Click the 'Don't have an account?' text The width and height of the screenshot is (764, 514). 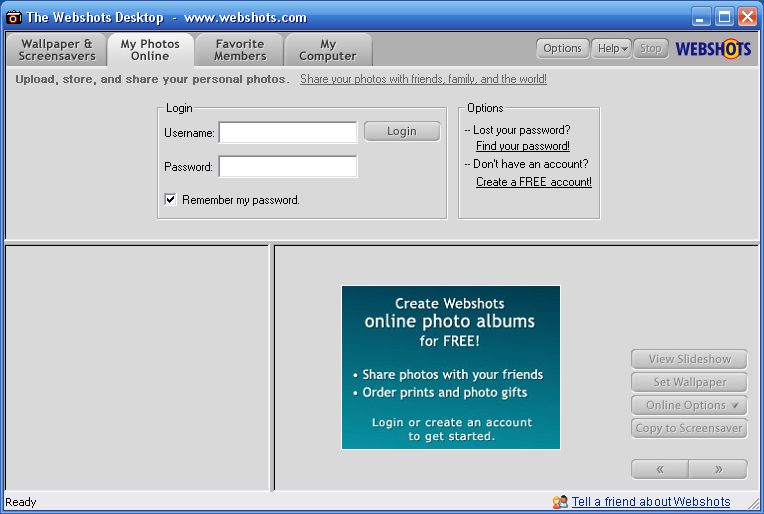531,164
